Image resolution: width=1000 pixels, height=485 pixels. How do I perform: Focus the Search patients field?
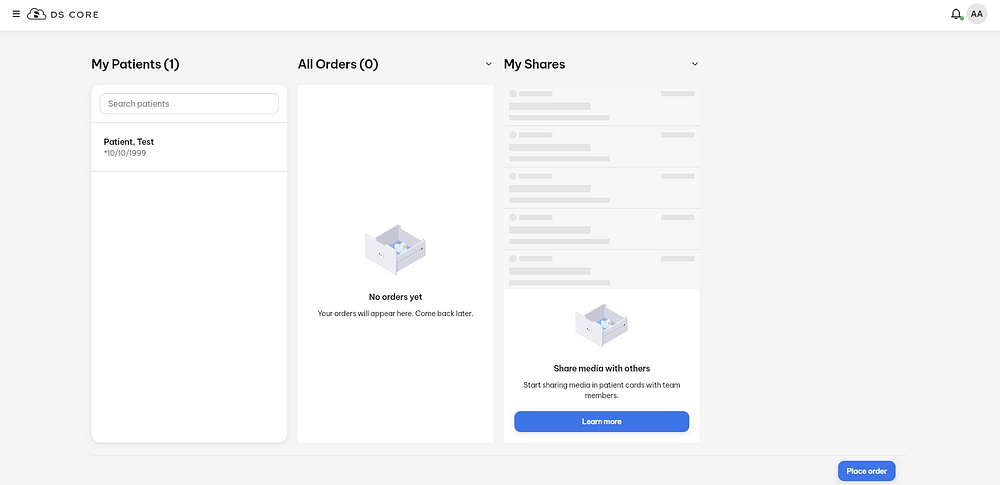189,104
